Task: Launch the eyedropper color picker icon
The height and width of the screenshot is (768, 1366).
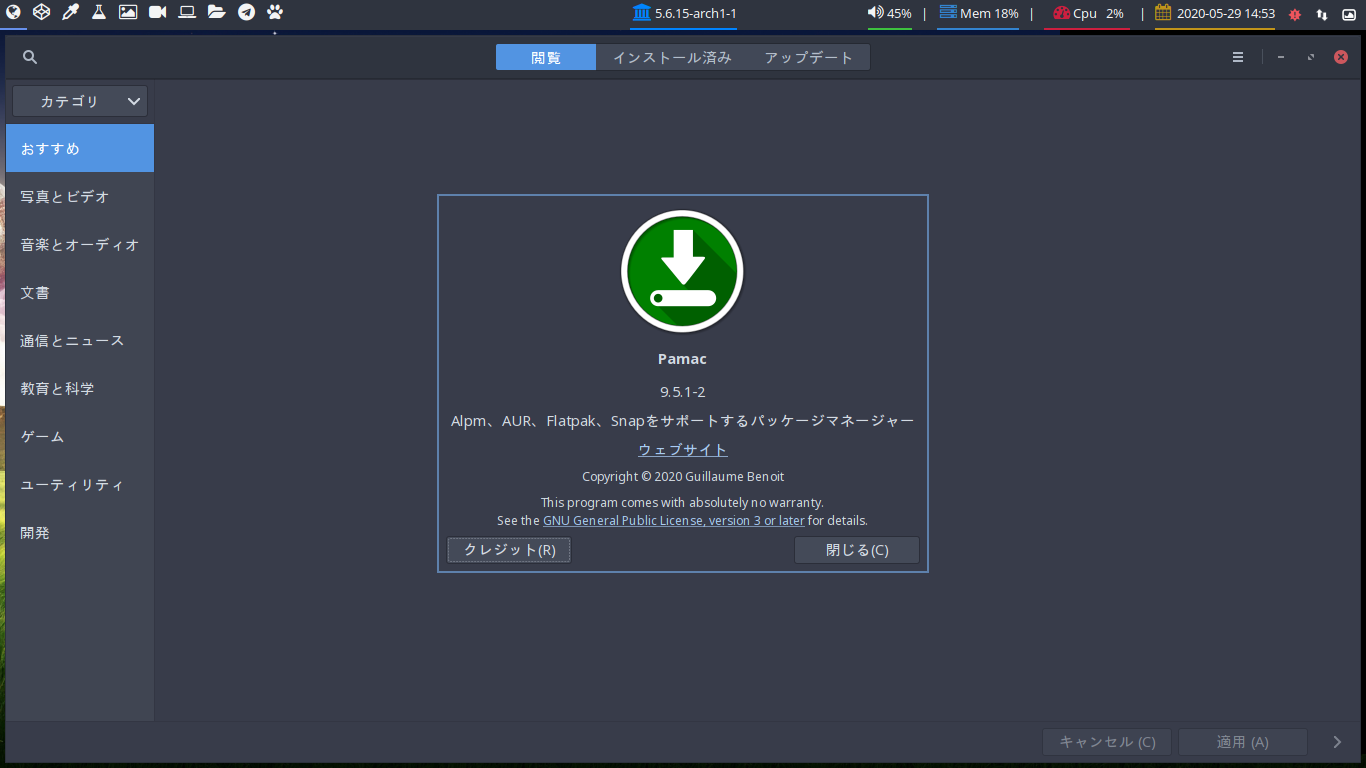Action: (x=70, y=12)
